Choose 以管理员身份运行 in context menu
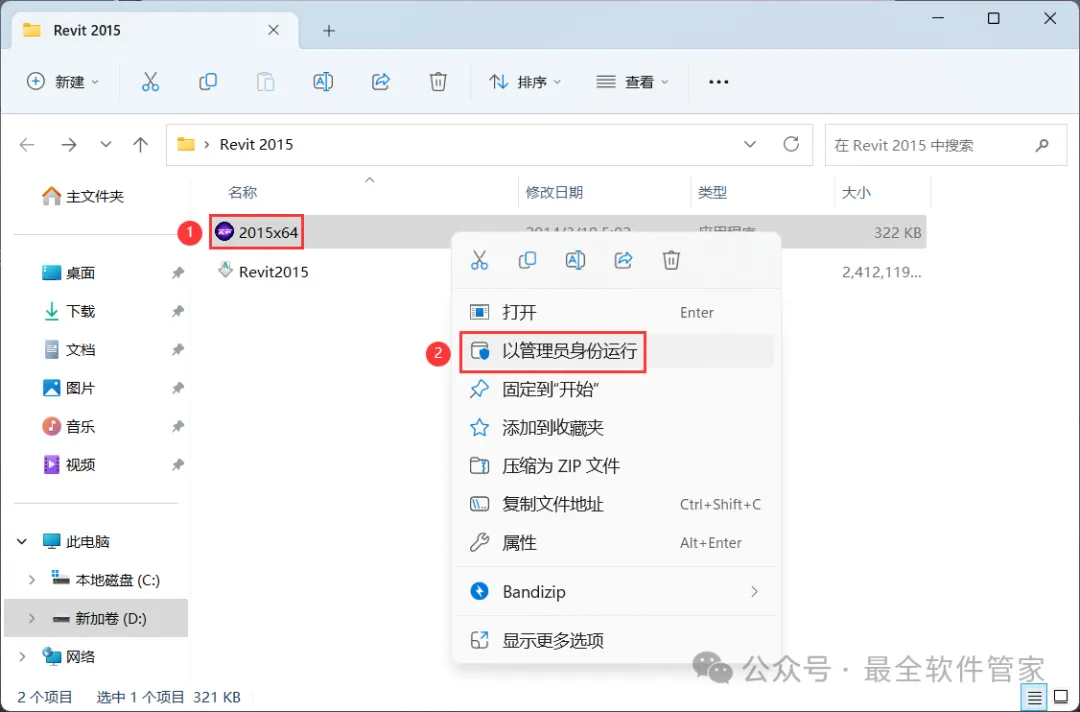 [614, 351]
